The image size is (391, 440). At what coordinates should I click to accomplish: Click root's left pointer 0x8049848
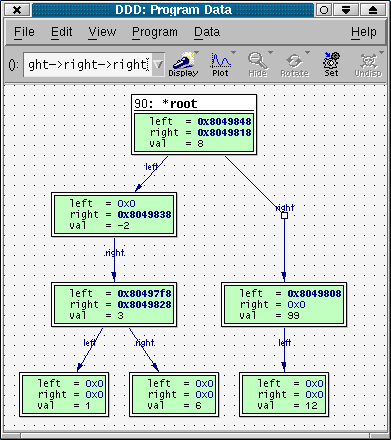click(224, 122)
